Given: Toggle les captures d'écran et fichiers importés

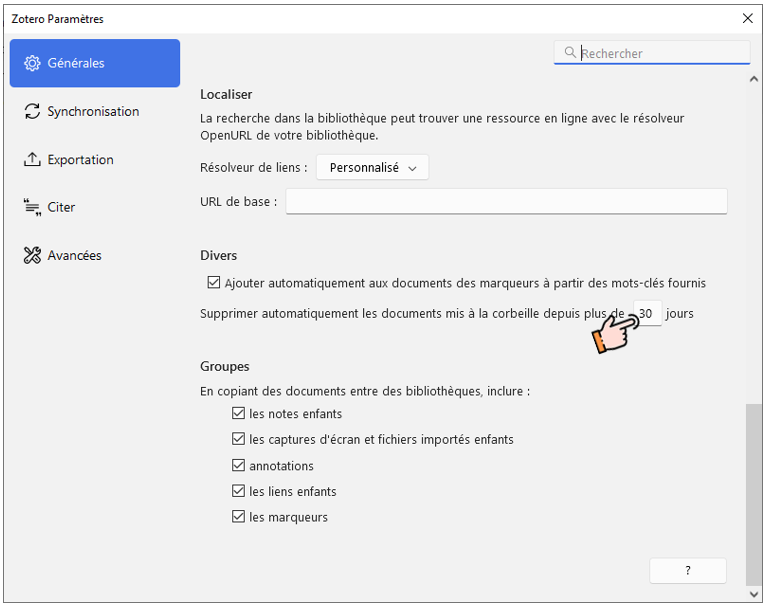Looking at the screenshot, I should tap(238, 439).
